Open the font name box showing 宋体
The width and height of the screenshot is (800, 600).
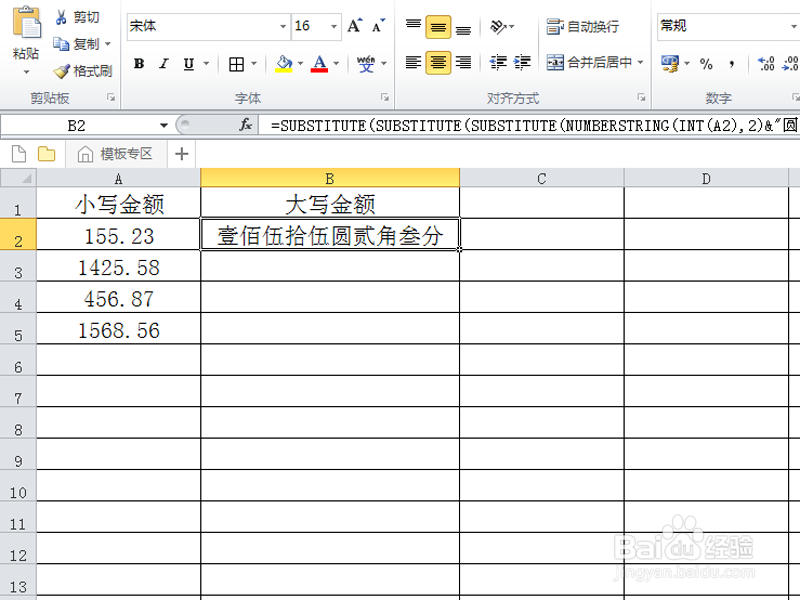click(x=208, y=26)
